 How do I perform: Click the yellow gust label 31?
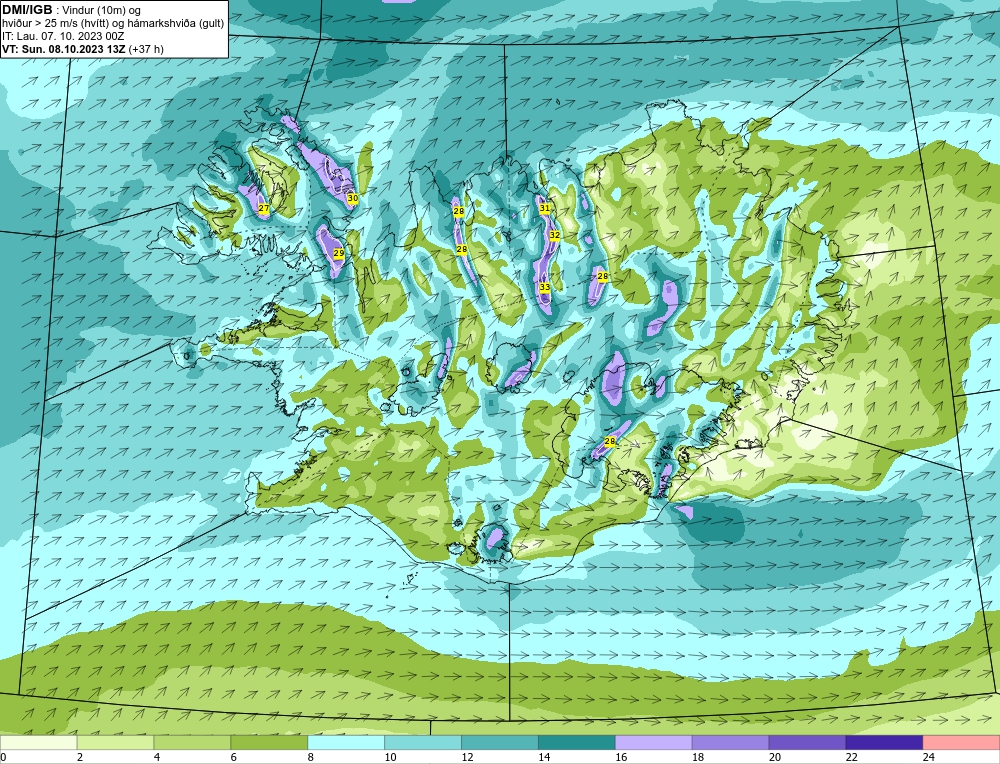[x=545, y=208]
